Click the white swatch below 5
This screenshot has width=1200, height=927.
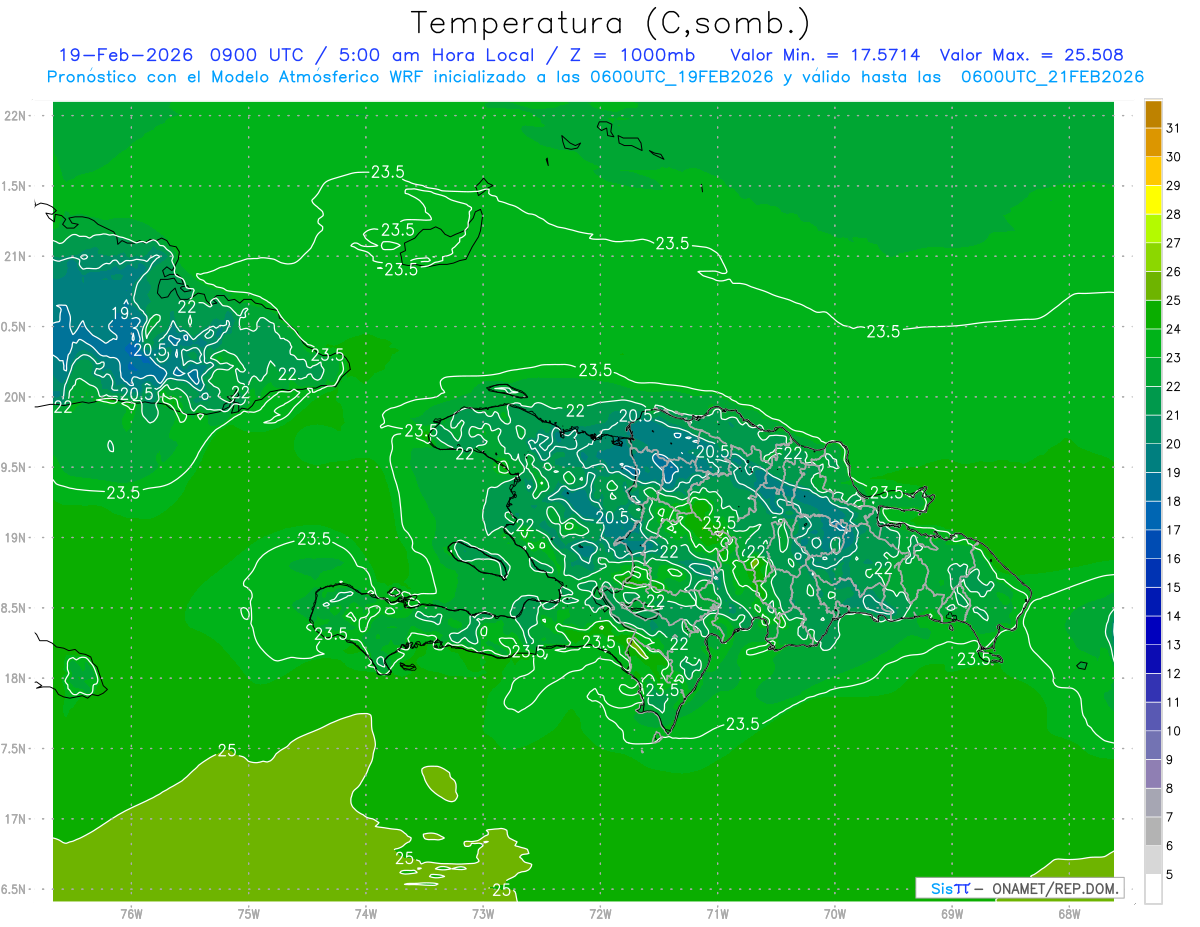(1153, 889)
